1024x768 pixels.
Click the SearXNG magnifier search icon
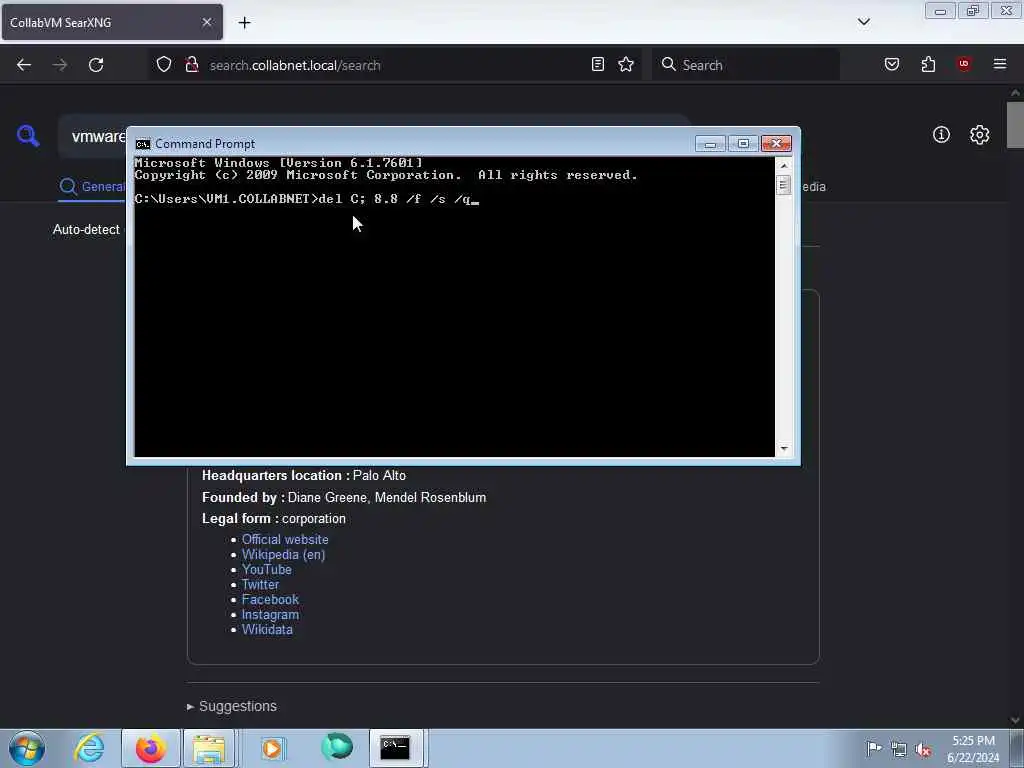click(x=28, y=136)
